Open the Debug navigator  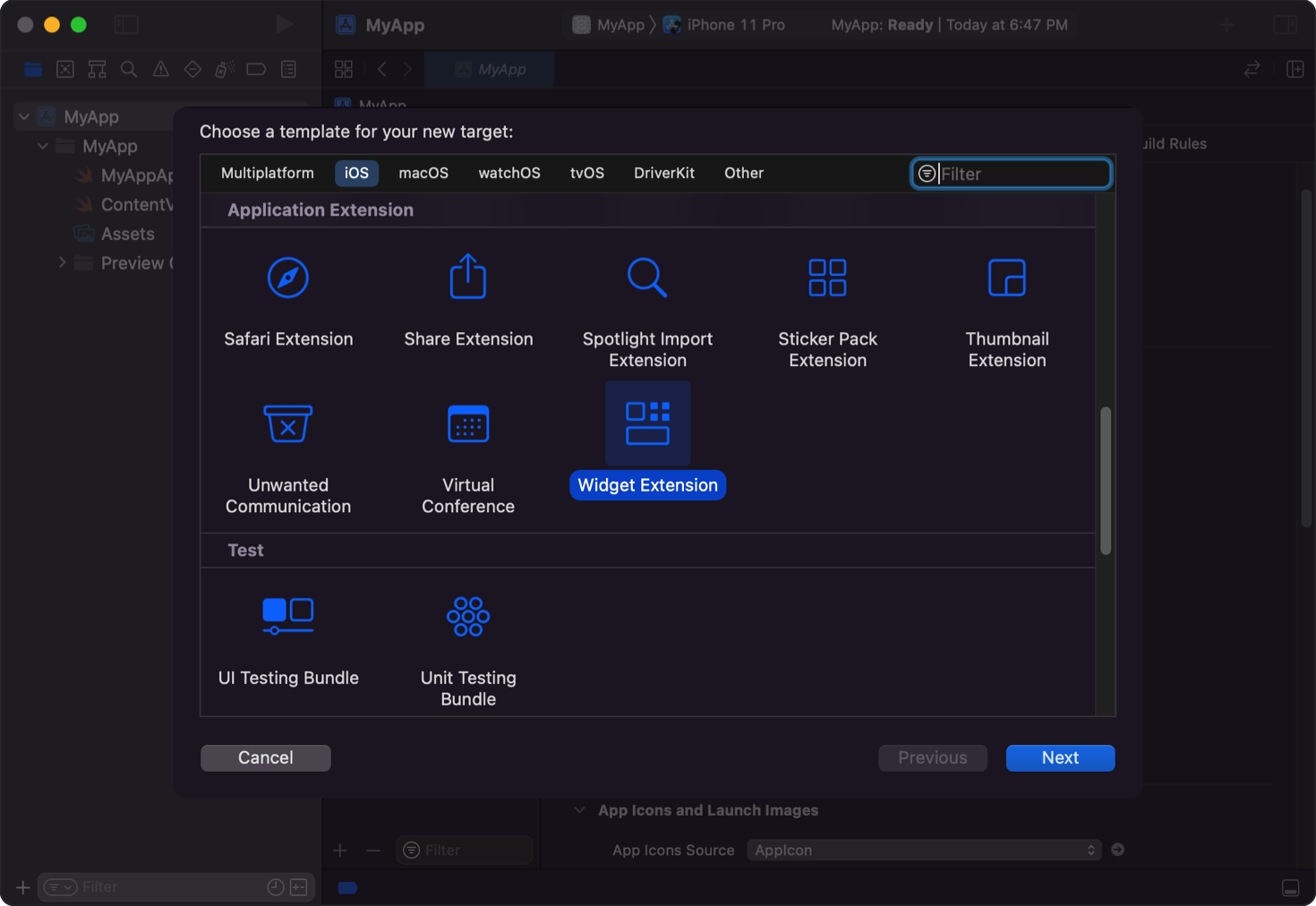tap(225, 69)
